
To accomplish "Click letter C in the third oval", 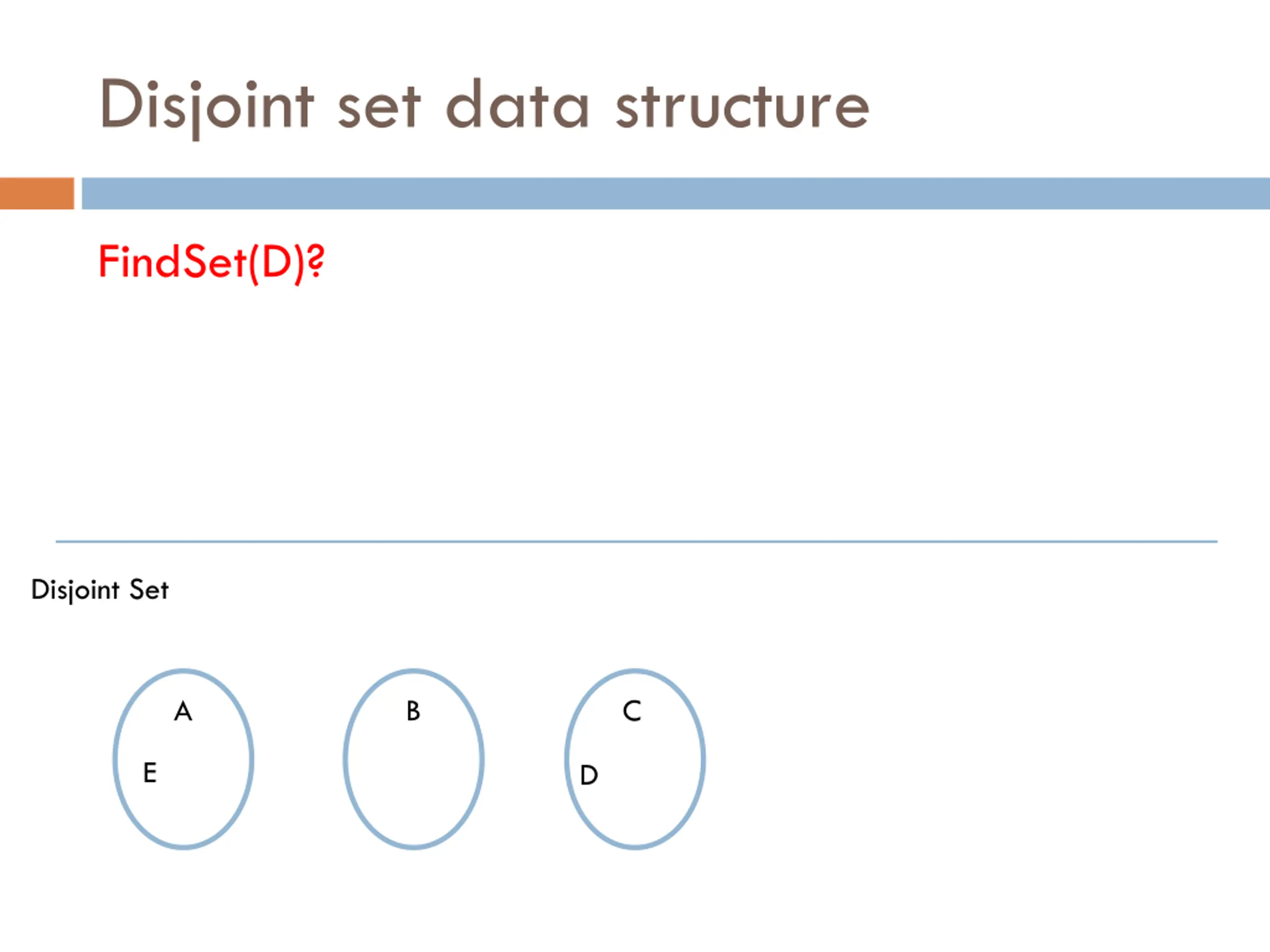I will (x=632, y=711).
